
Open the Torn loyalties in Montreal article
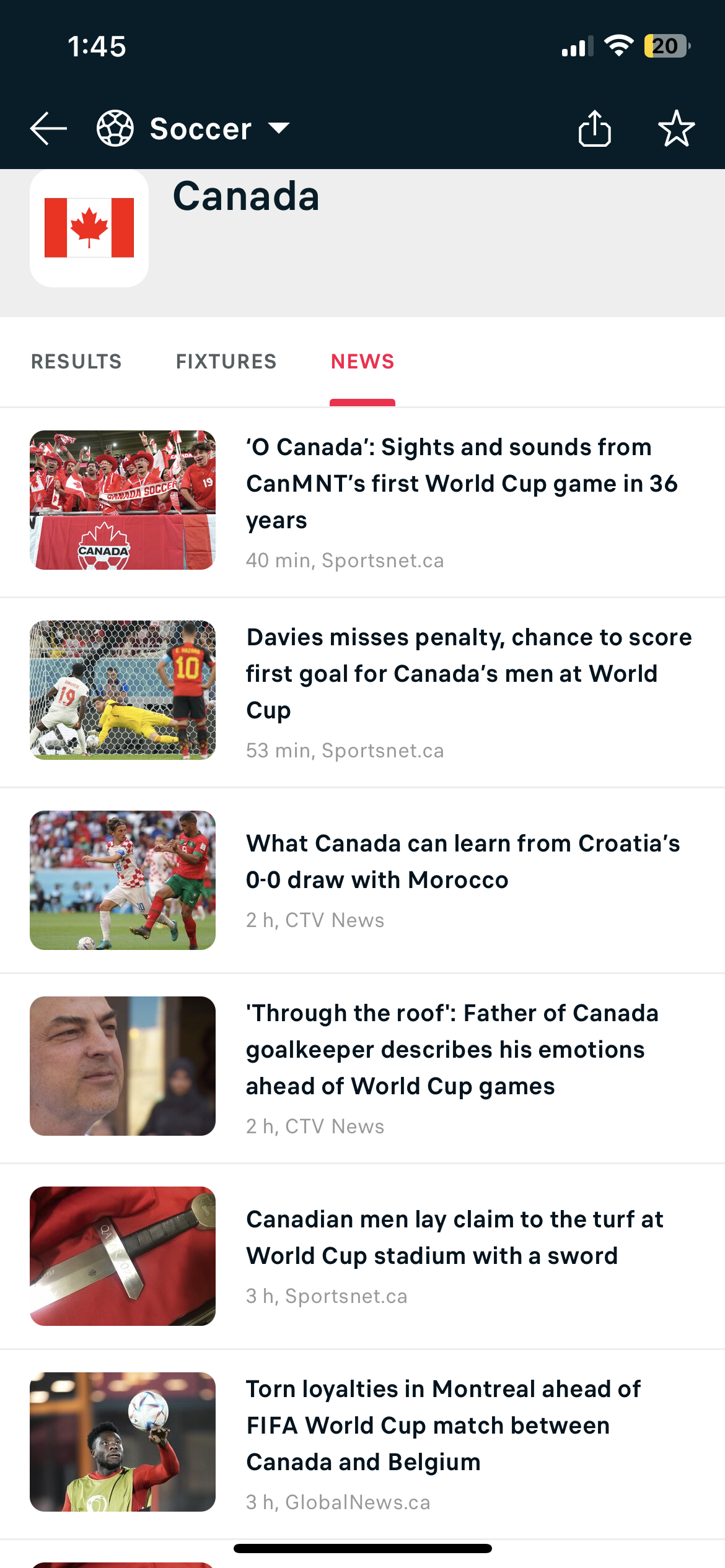point(443,1425)
